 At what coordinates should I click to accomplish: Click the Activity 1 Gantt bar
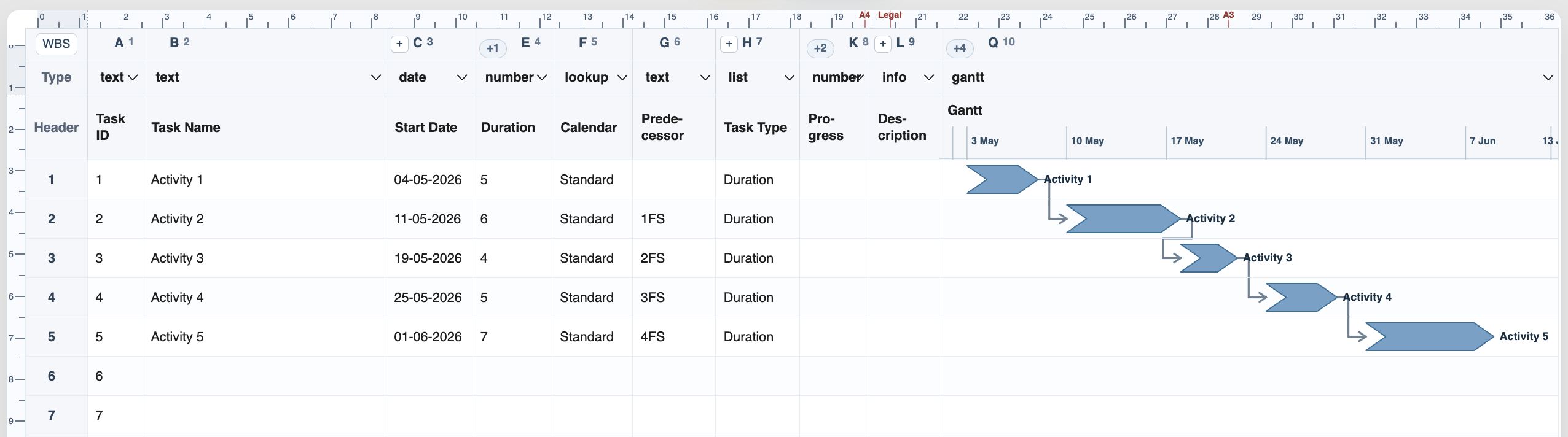1003,179
